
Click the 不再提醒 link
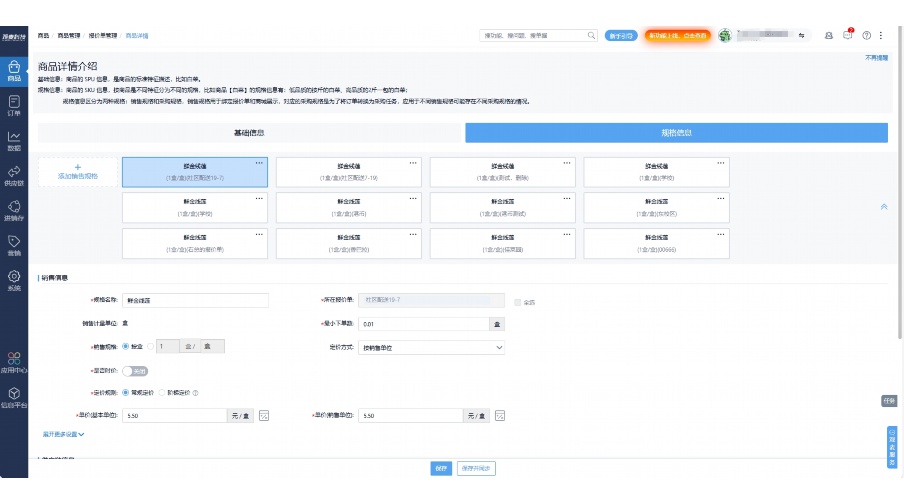(x=876, y=58)
